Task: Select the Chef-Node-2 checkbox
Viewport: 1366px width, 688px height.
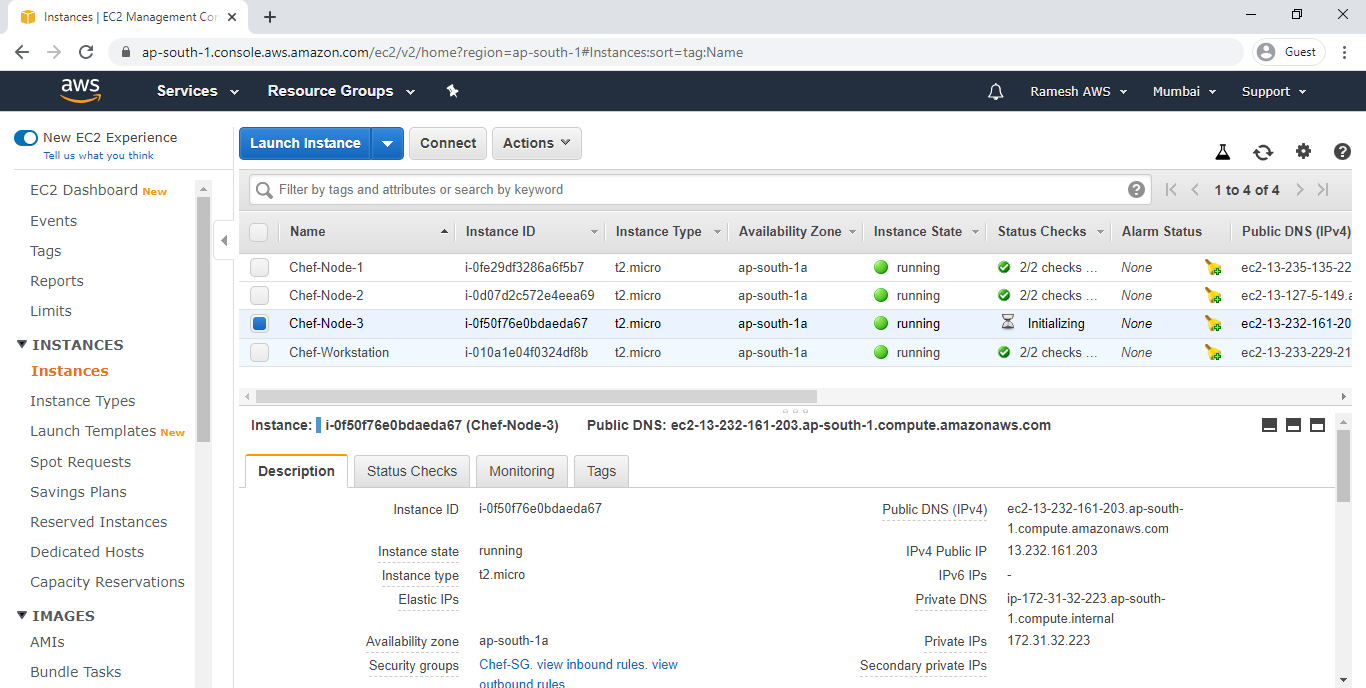Action: click(x=259, y=296)
